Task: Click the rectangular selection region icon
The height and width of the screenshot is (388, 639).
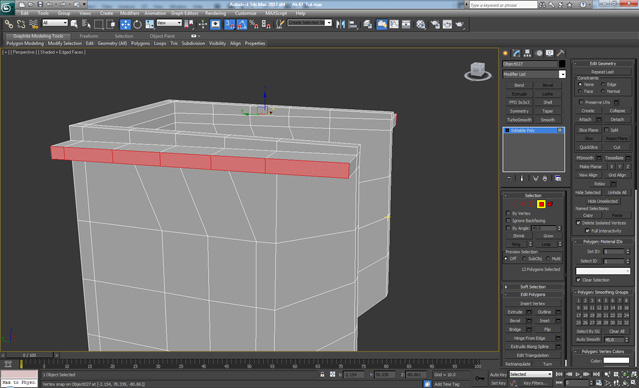Action: coord(98,24)
